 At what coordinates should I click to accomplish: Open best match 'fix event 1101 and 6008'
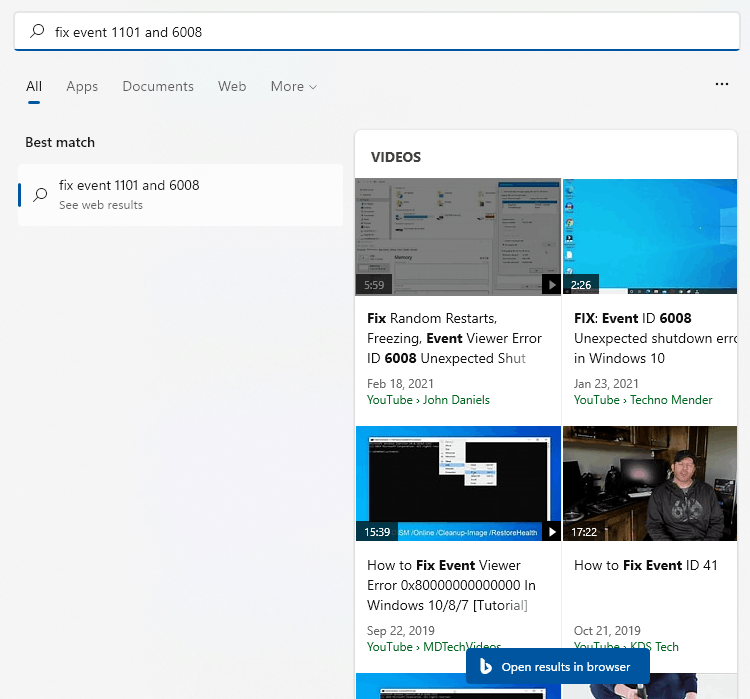coord(180,195)
